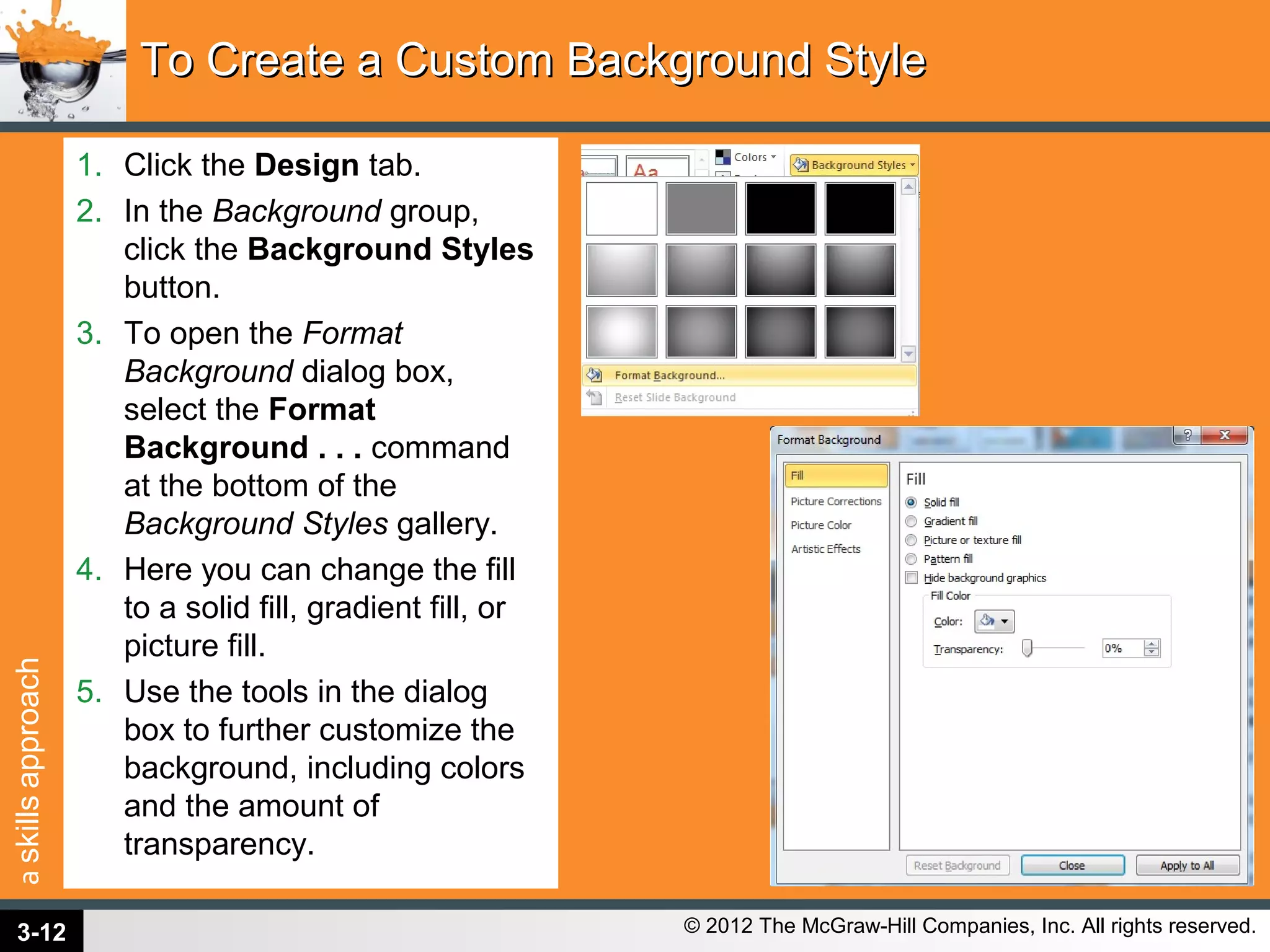This screenshot has height=952, width=1270.
Task: Select the Gradient fill radio button
Action: pyautogui.click(x=911, y=521)
